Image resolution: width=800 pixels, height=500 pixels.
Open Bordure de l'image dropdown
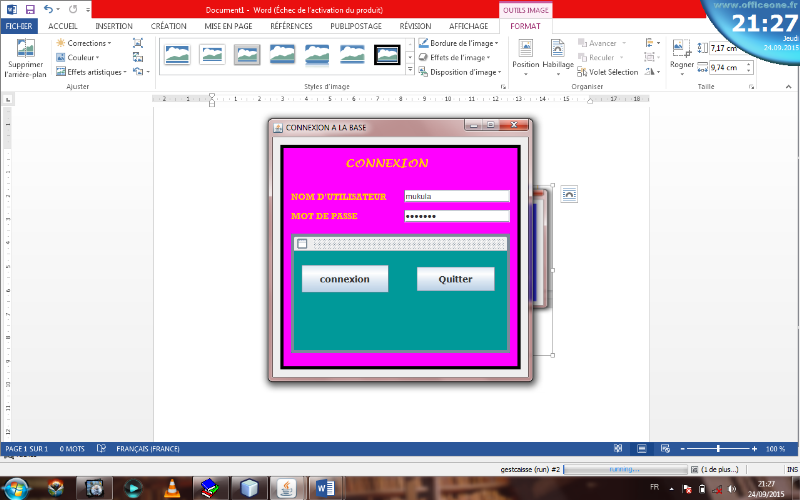point(458,43)
